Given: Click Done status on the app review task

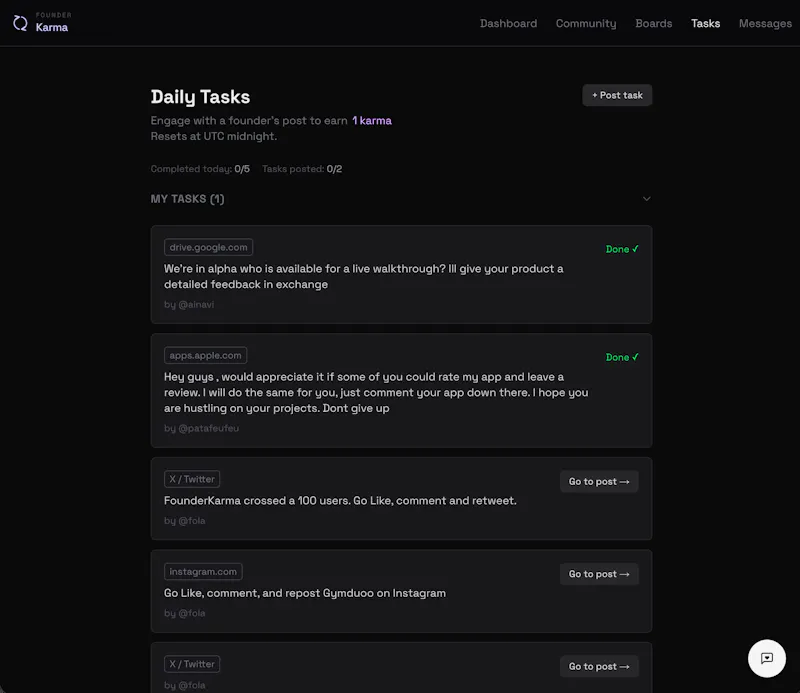Looking at the screenshot, I should coord(622,357).
